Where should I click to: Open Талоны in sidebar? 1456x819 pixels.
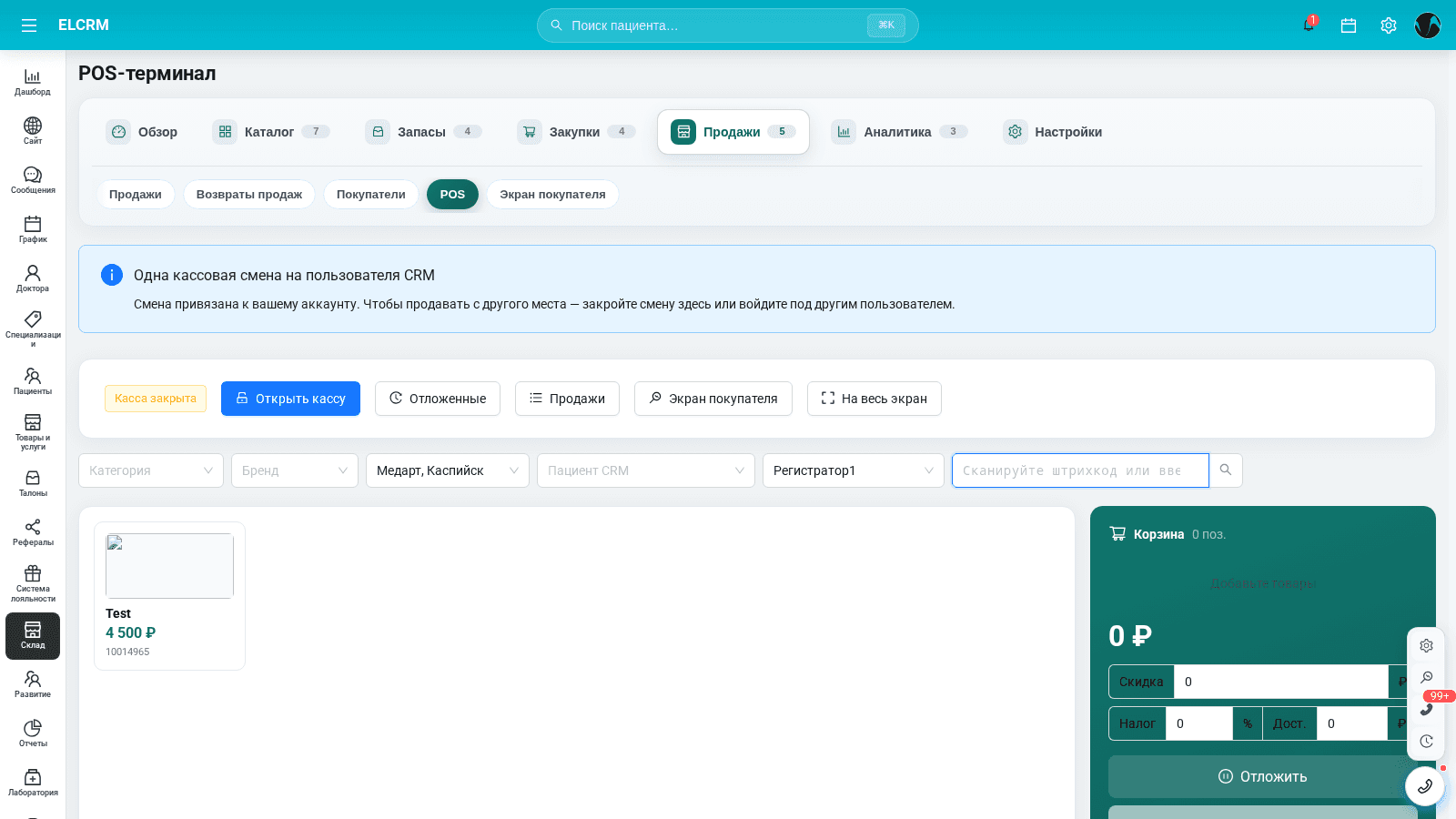[33, 483]
